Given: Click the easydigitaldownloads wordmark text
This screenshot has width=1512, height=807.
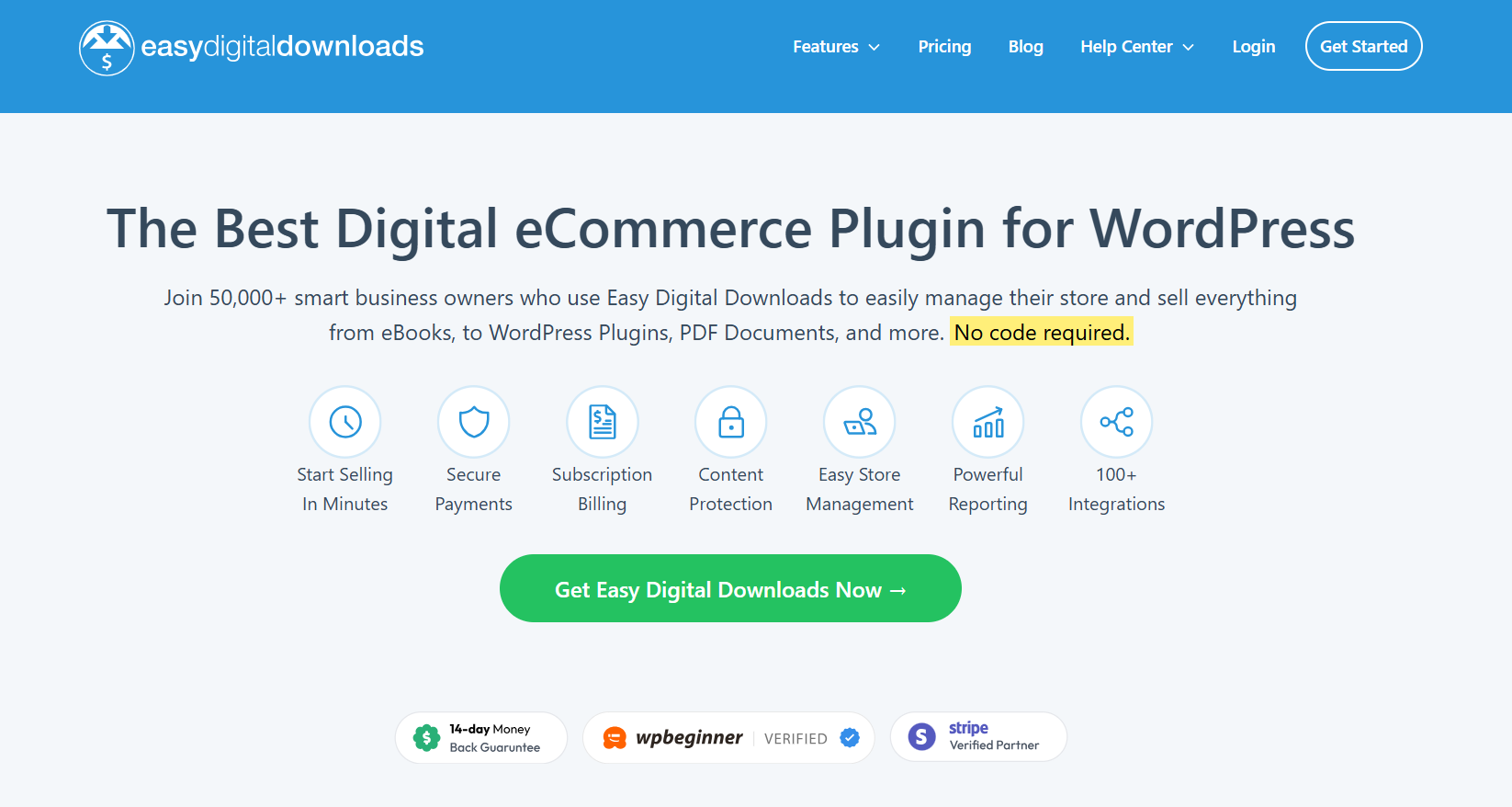Looking at the screenshot, I should (x=282, y=46).
